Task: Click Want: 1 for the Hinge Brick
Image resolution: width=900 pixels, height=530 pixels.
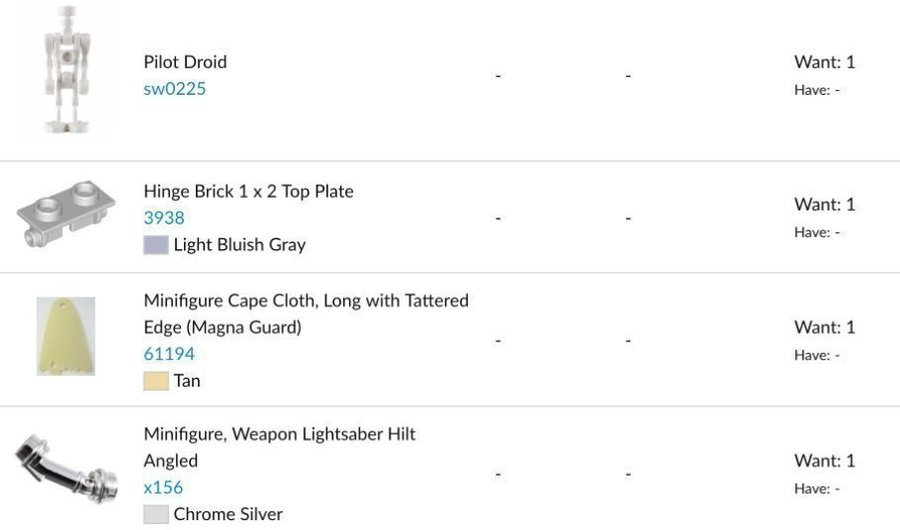Action: pyautogui.click(x=824, y=204)
